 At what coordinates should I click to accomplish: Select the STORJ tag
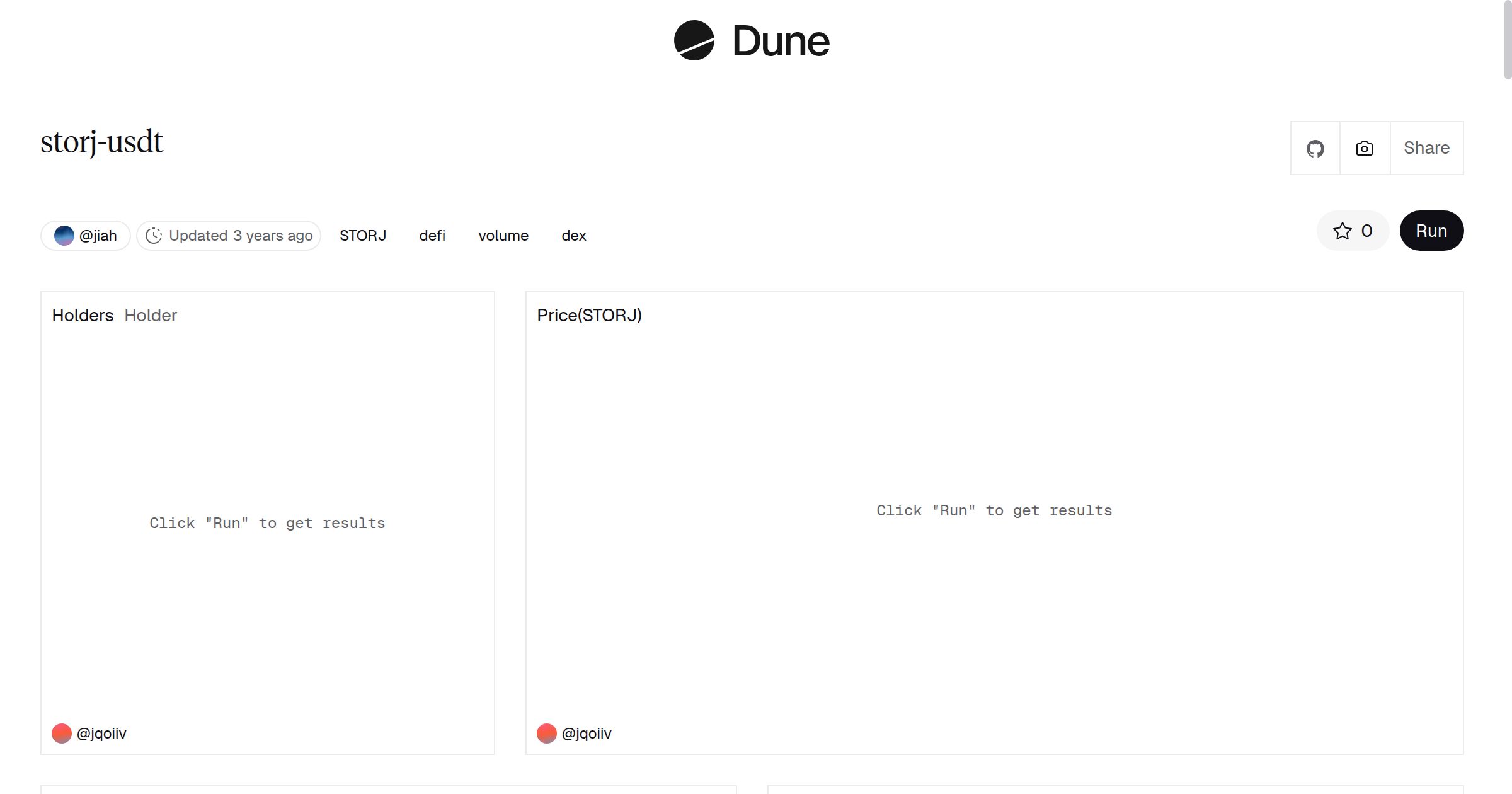[x=363, y=236]
